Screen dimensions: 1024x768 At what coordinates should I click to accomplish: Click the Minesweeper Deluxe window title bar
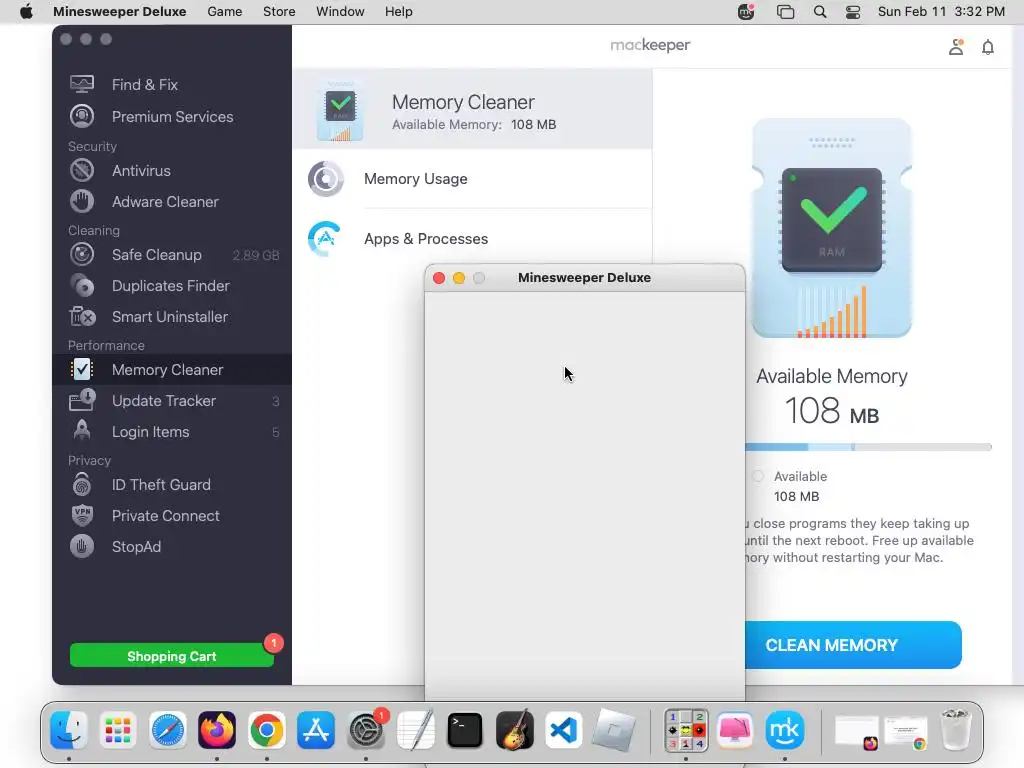[x=584, y=278]
